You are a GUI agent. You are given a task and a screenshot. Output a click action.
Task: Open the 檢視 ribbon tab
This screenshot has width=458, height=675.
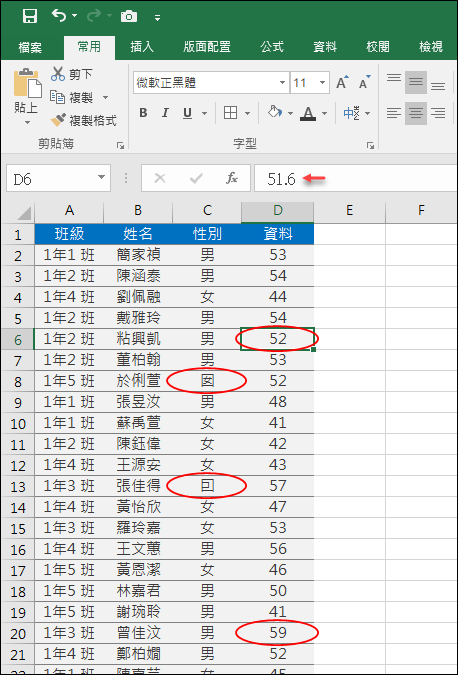tap(431, 46)
